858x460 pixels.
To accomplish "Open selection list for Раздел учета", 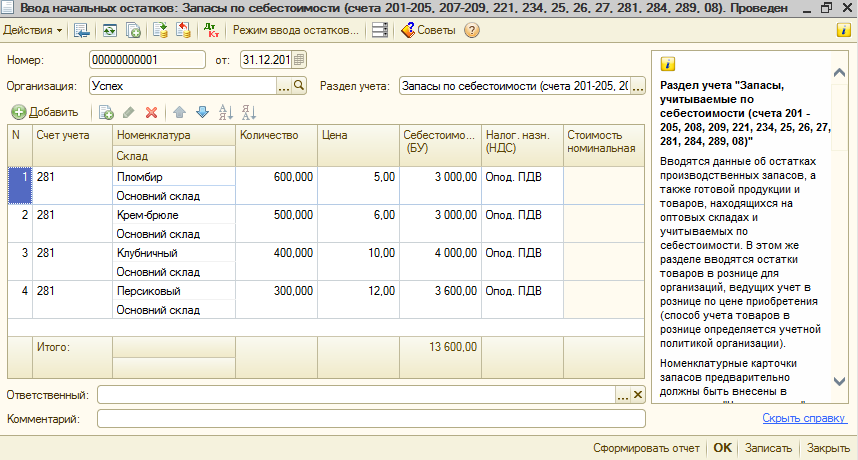I will 638,86.
